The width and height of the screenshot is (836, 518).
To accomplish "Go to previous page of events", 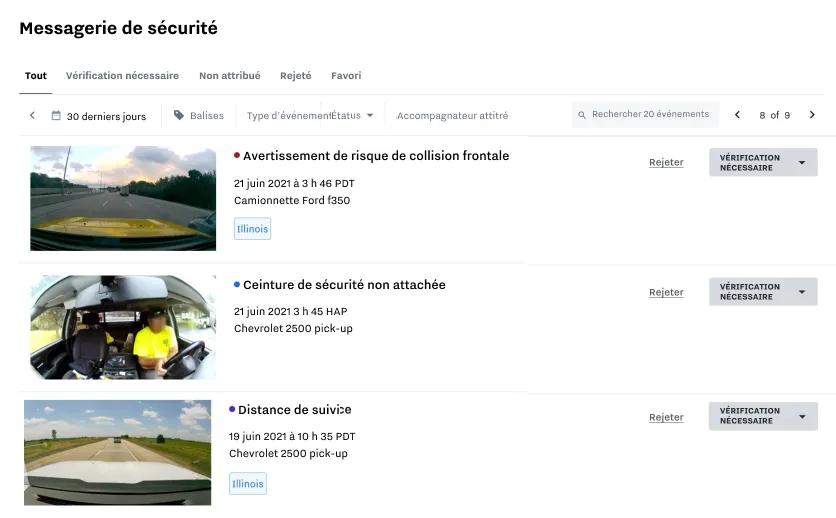I will tap(737, 115).
